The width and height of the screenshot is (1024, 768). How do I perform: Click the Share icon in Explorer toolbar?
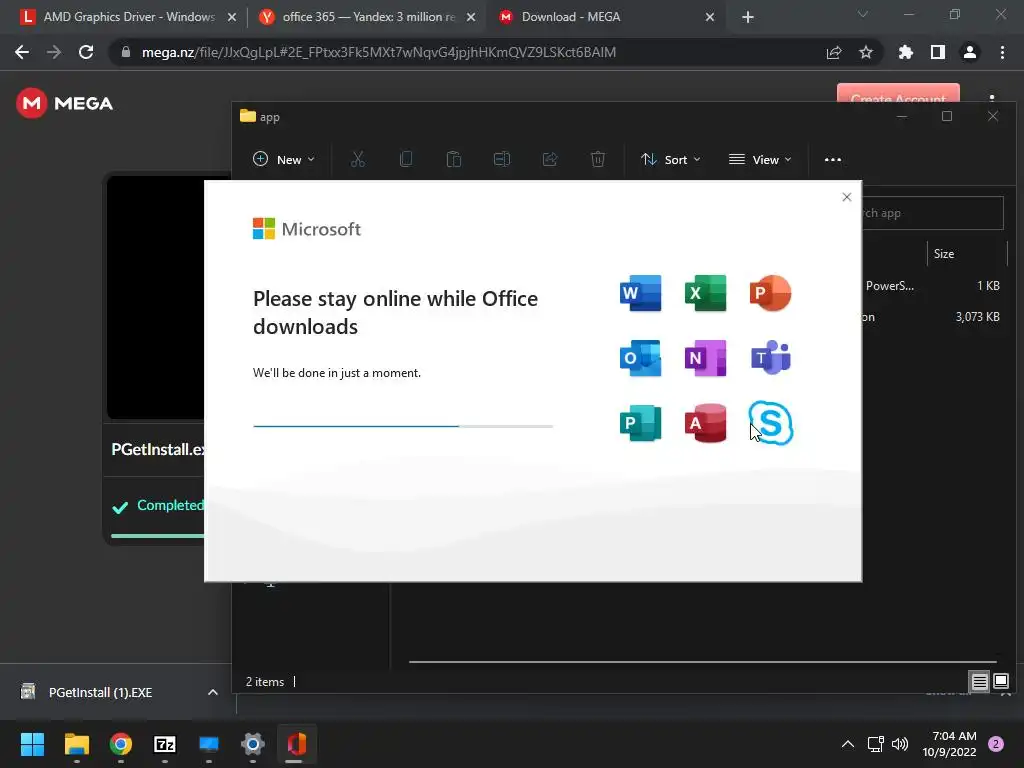(550, 159)
